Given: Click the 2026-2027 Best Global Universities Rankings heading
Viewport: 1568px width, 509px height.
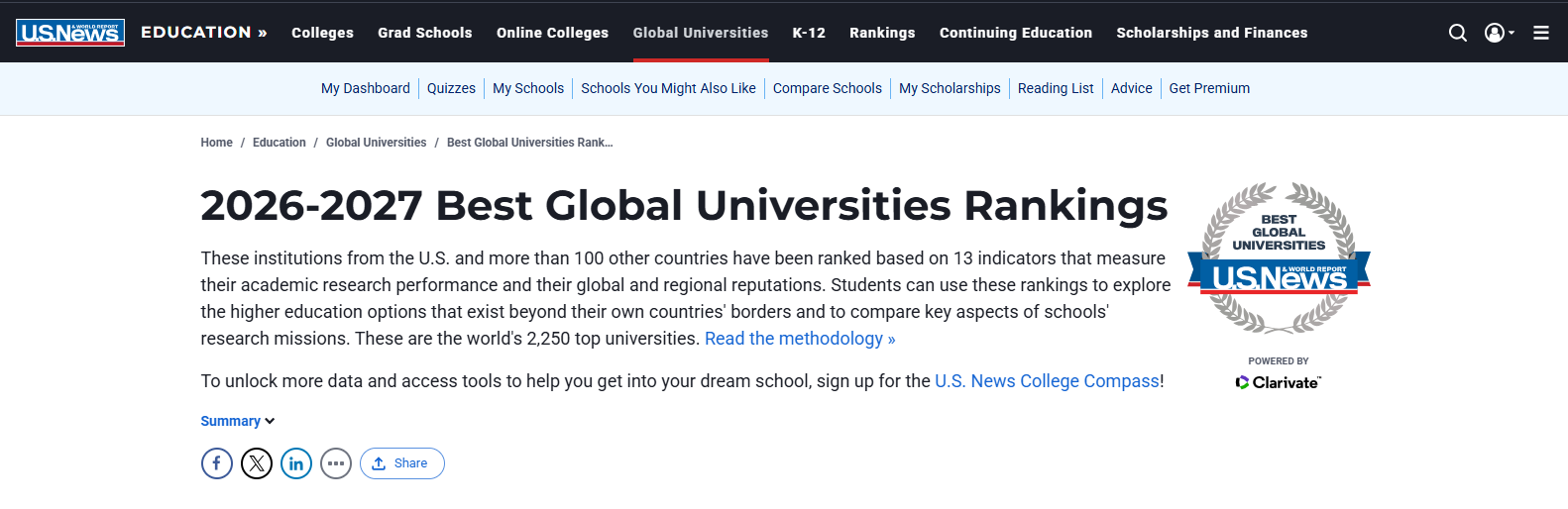Looking at the screenshot, I should (684, 206).
